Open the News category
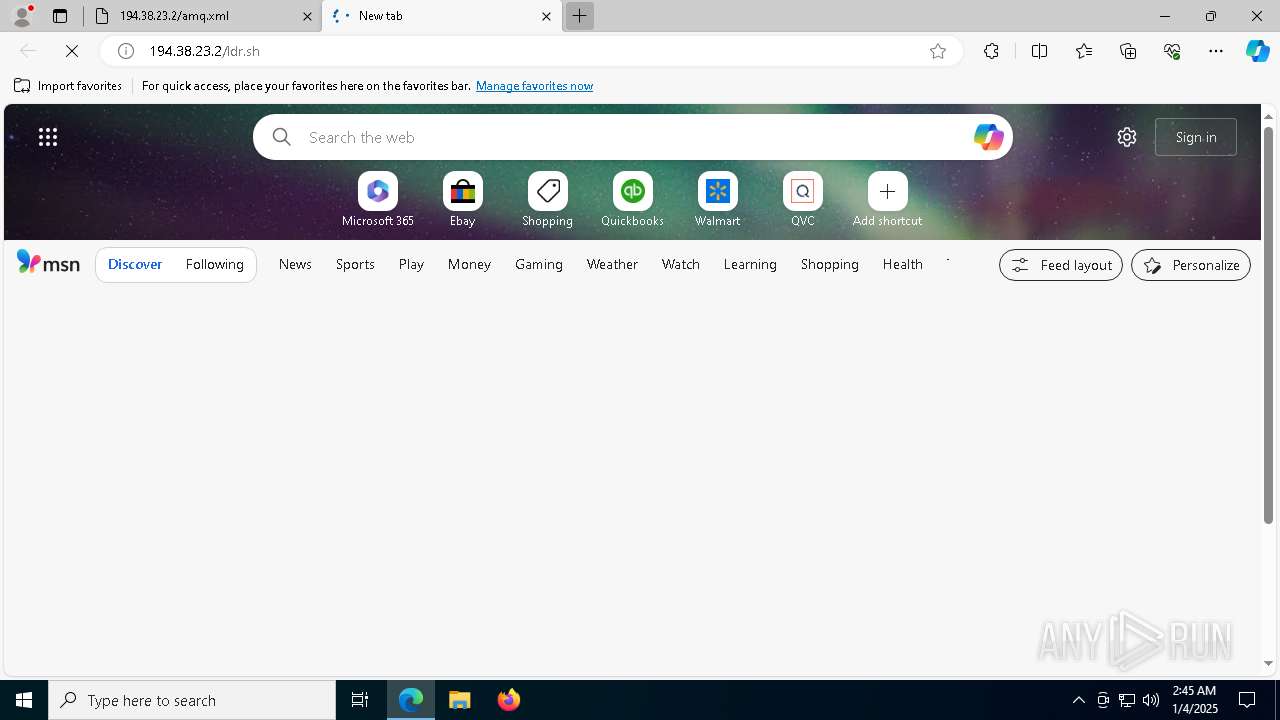 pyautogui.click(x=295, y=264)
